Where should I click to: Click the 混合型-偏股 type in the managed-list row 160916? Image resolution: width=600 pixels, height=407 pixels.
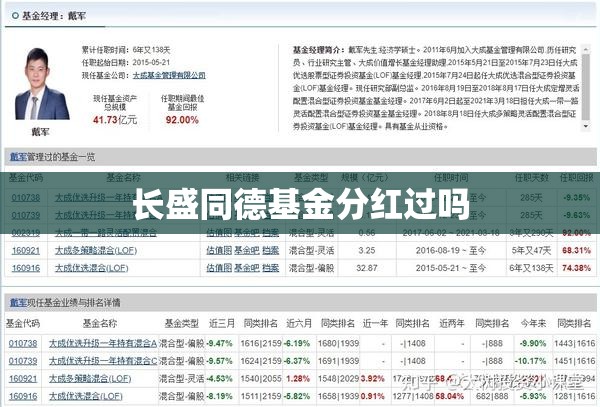(311, 268)
